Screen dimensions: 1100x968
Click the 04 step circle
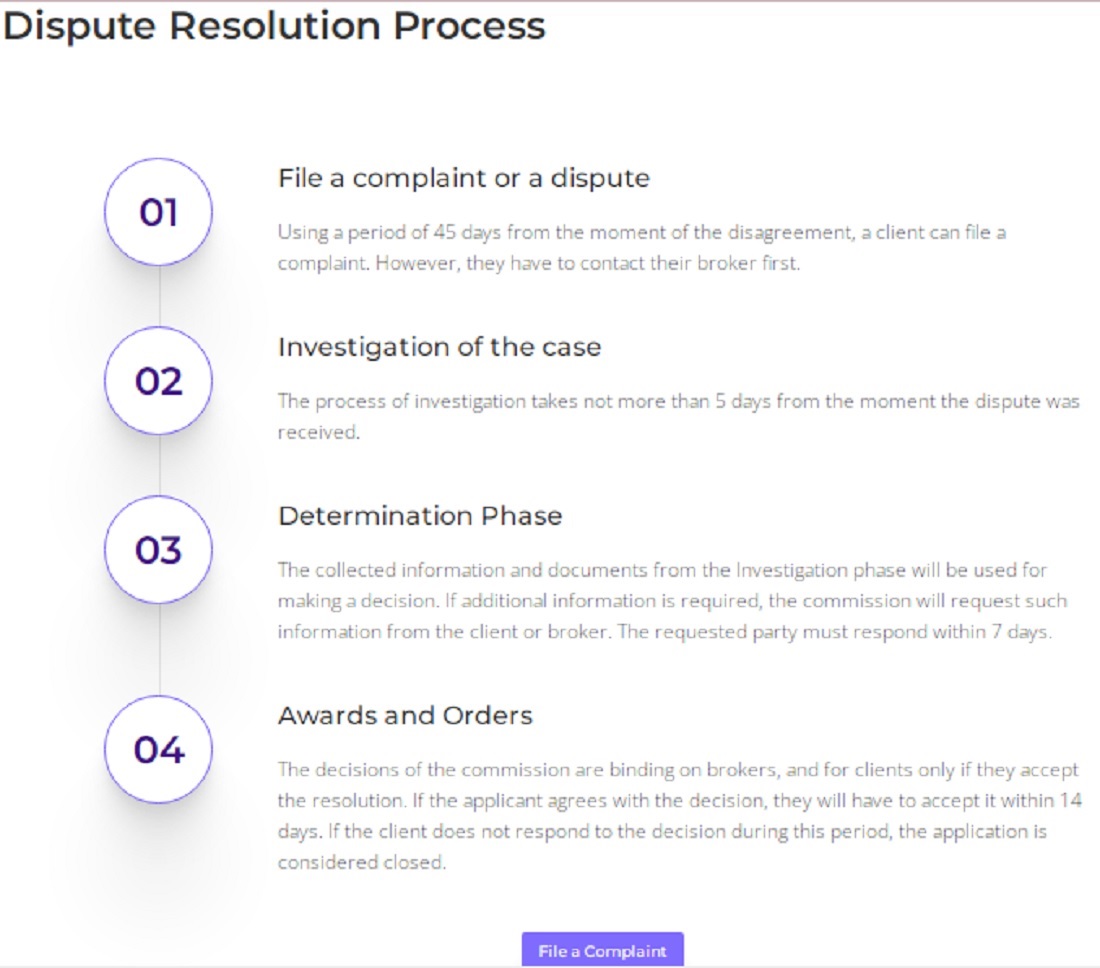click(x=159, y=749)
